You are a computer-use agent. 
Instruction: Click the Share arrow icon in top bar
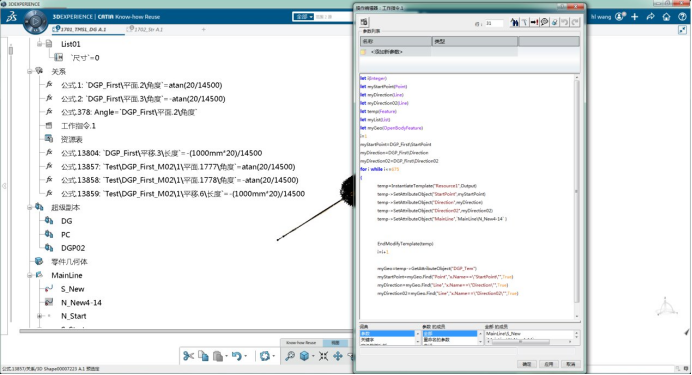pos(651,17)
